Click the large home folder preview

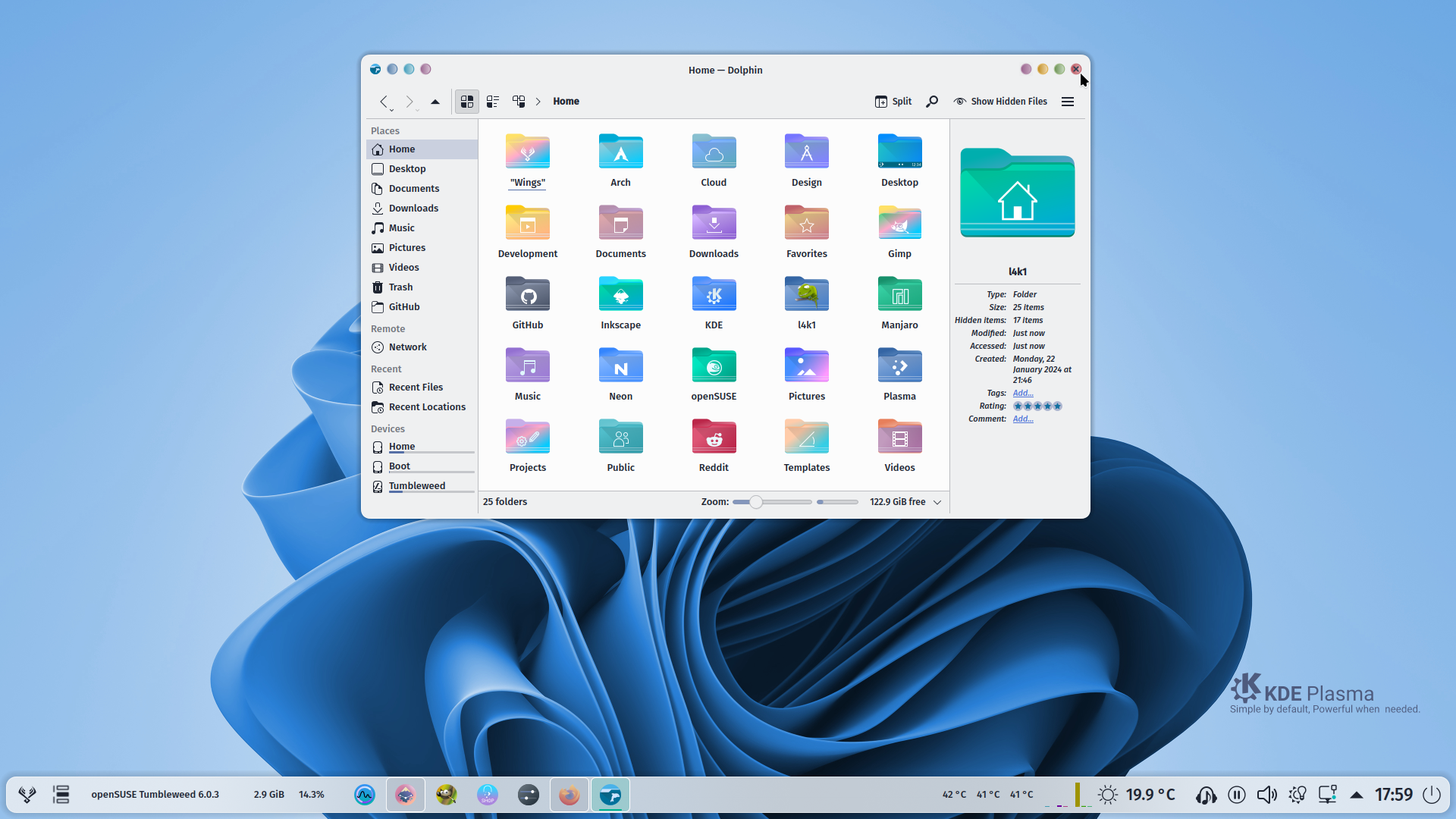click(x=1018, y=193)
